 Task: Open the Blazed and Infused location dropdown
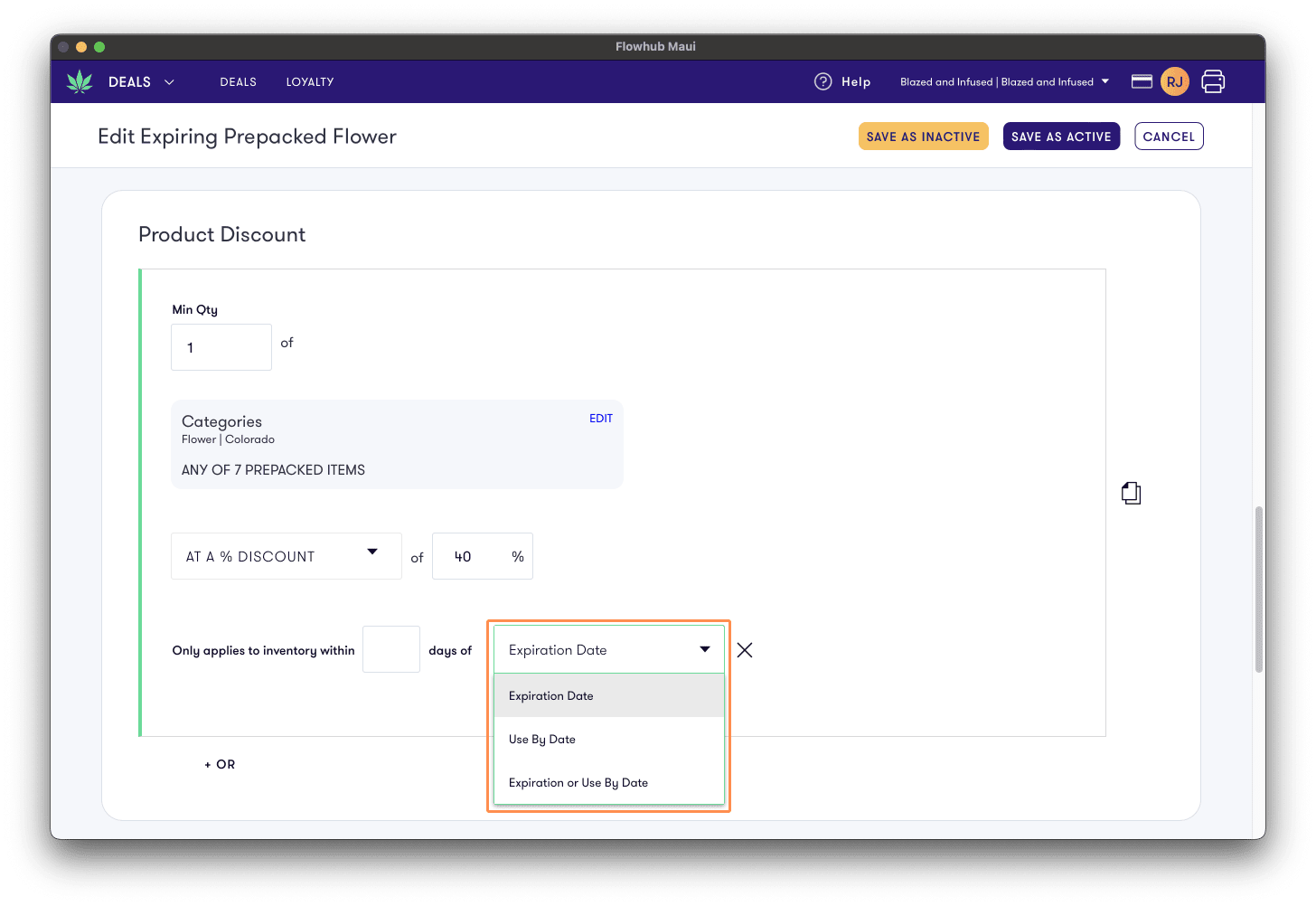coord(1004,82)
